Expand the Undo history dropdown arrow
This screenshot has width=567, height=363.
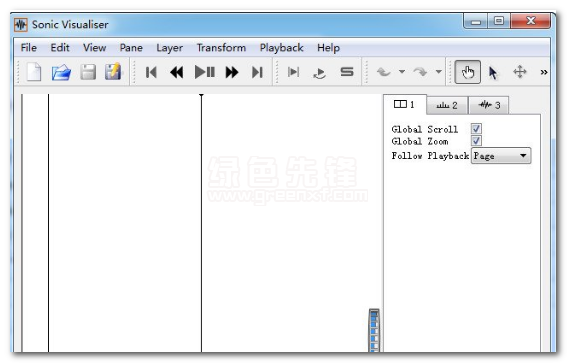tap(402, 72)
